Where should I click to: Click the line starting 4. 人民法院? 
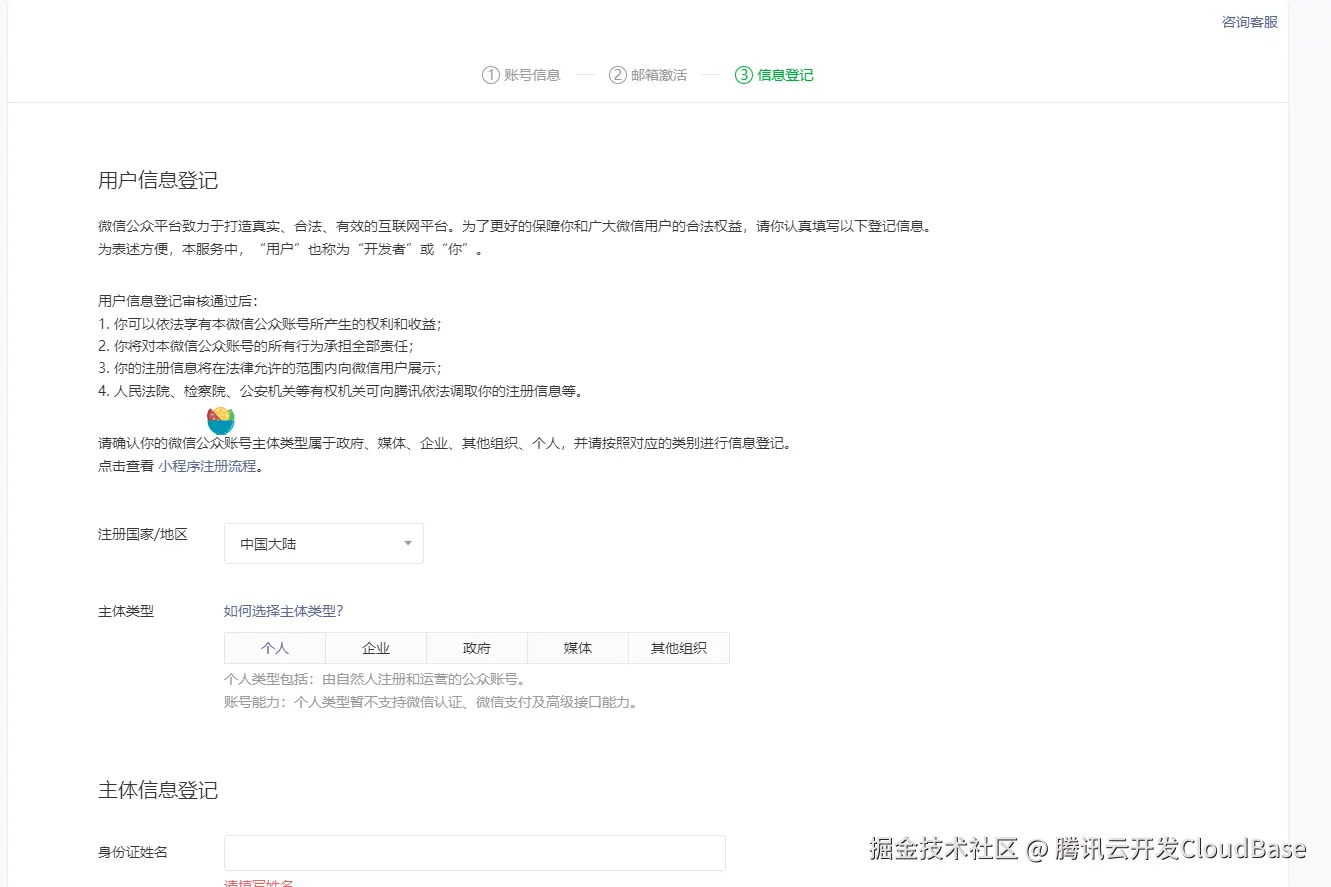[340, 391]
